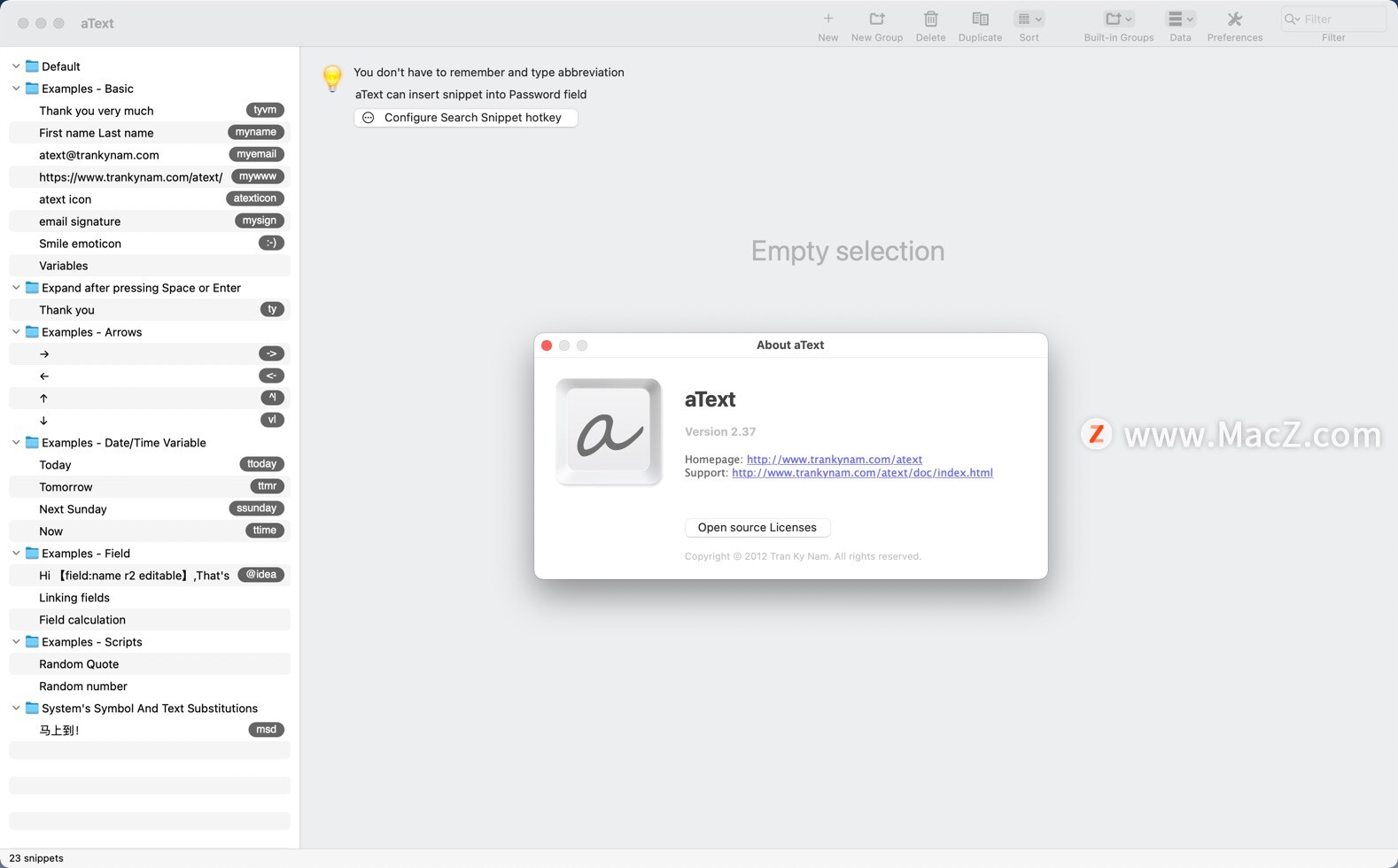Viewport: 1398px width, 868px height.
Task: Collapse the Examples - Field group
Action: tap(16, 554)
